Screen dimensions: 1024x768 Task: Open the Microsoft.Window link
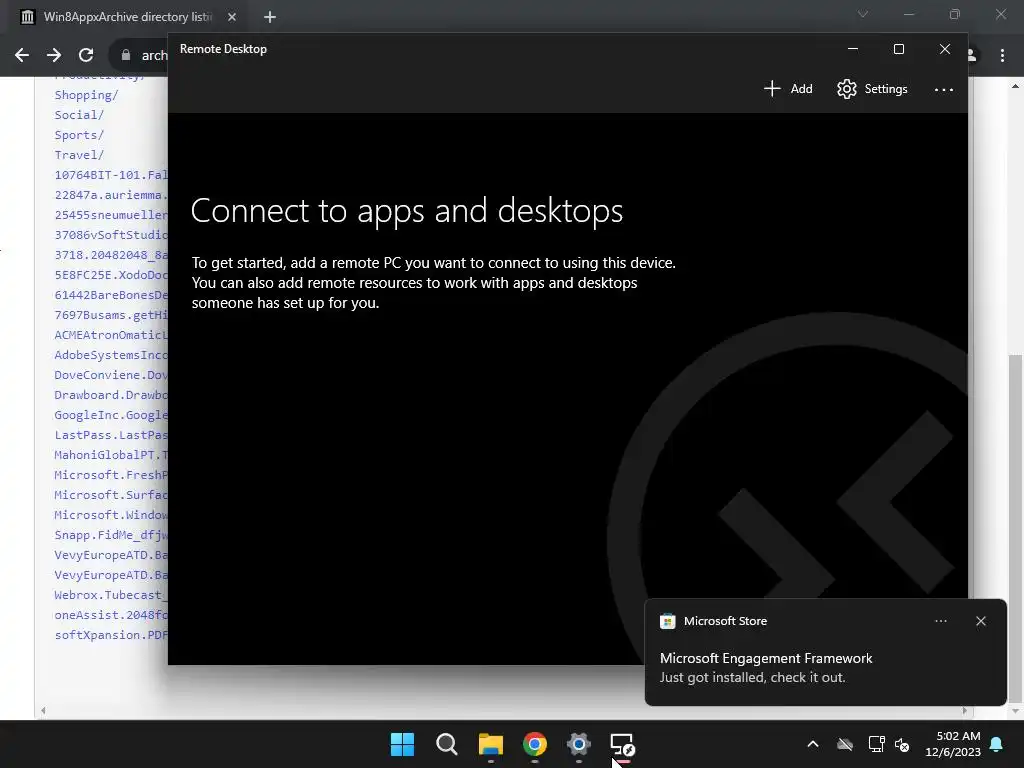[x=111, y=515]
